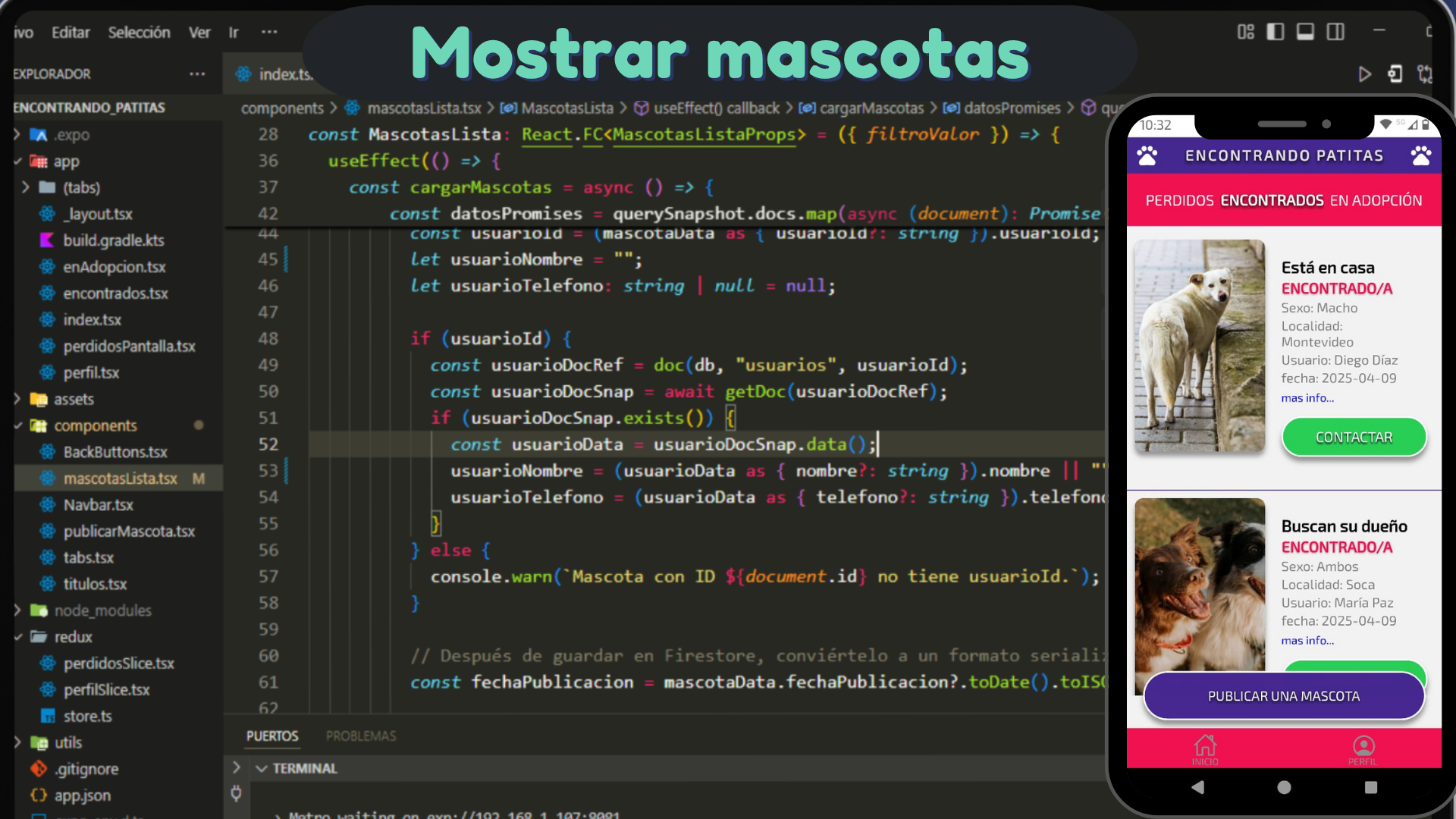Tap the PUBLICAR UNA MASCOTA button
The width and height of the screenshot is (1456, 819).
click(1283, 696)
